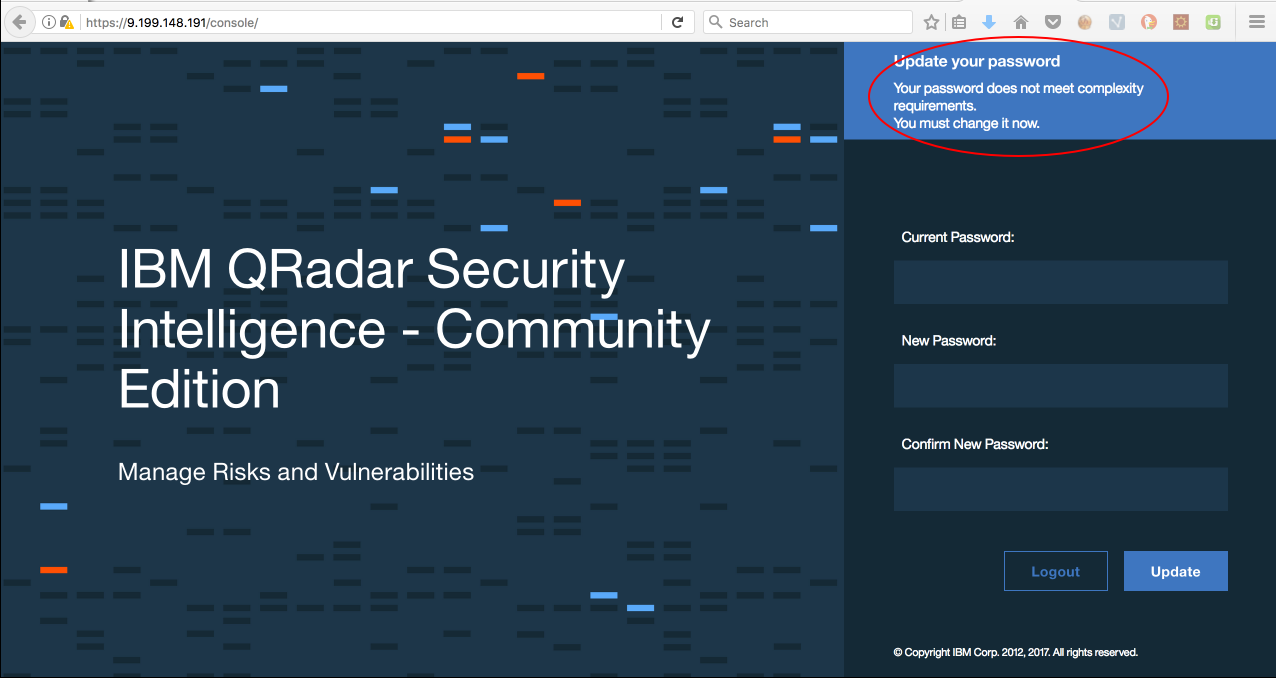Bookmark this page with the star icon
The width and height of the screenshot is (1276, 678).
[931, 21]
